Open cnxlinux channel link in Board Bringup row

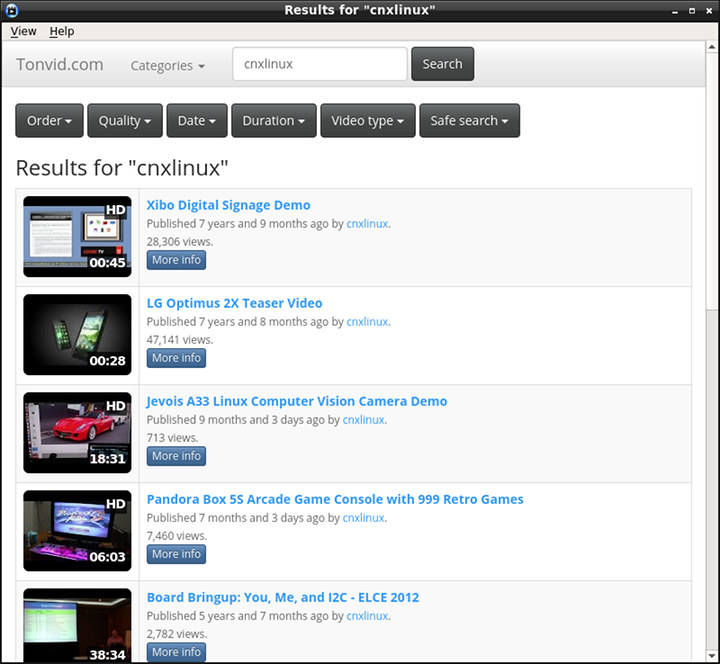(x=367, y=616)
